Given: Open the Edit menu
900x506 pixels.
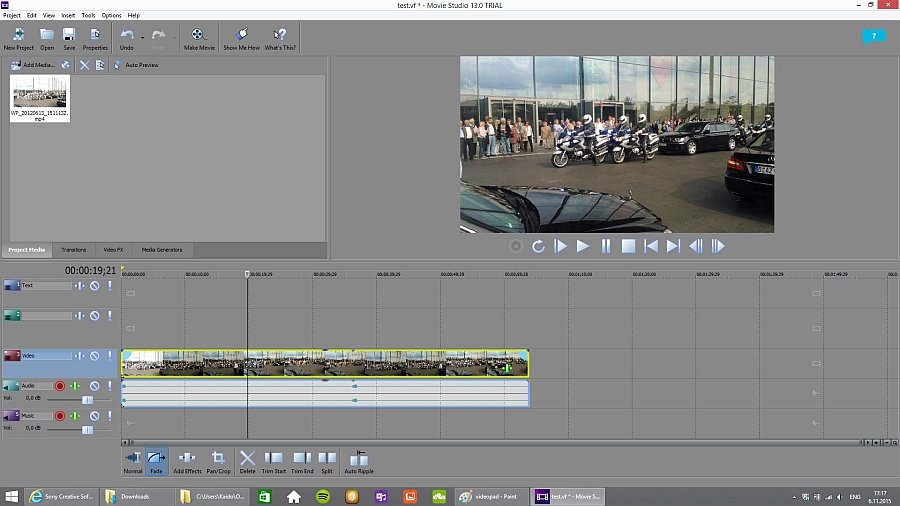Looking at the screenshot, I should [32, 15].
